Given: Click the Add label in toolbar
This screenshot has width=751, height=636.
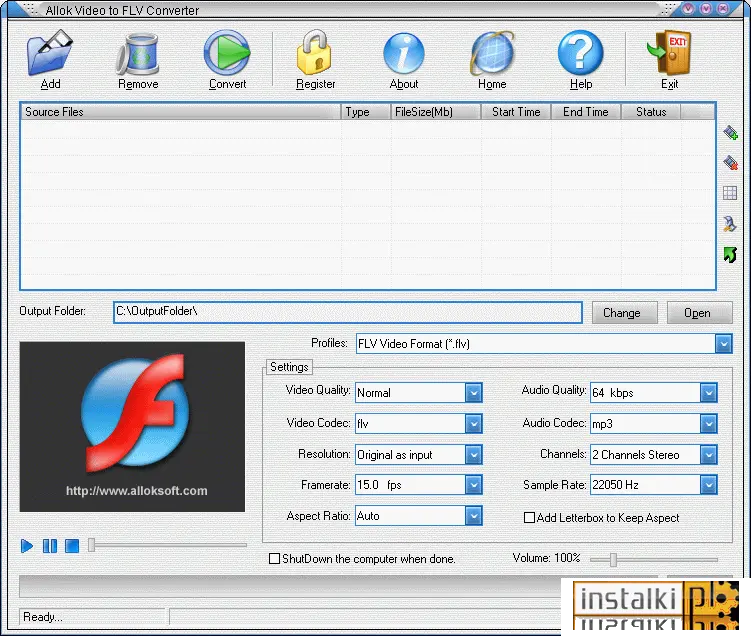Looking at the screenshot, I should click(50, 84).
